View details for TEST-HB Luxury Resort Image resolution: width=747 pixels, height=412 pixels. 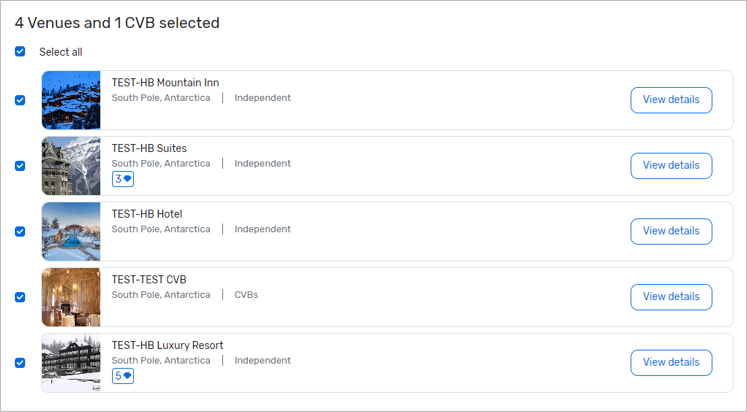[x=670, y=362]
